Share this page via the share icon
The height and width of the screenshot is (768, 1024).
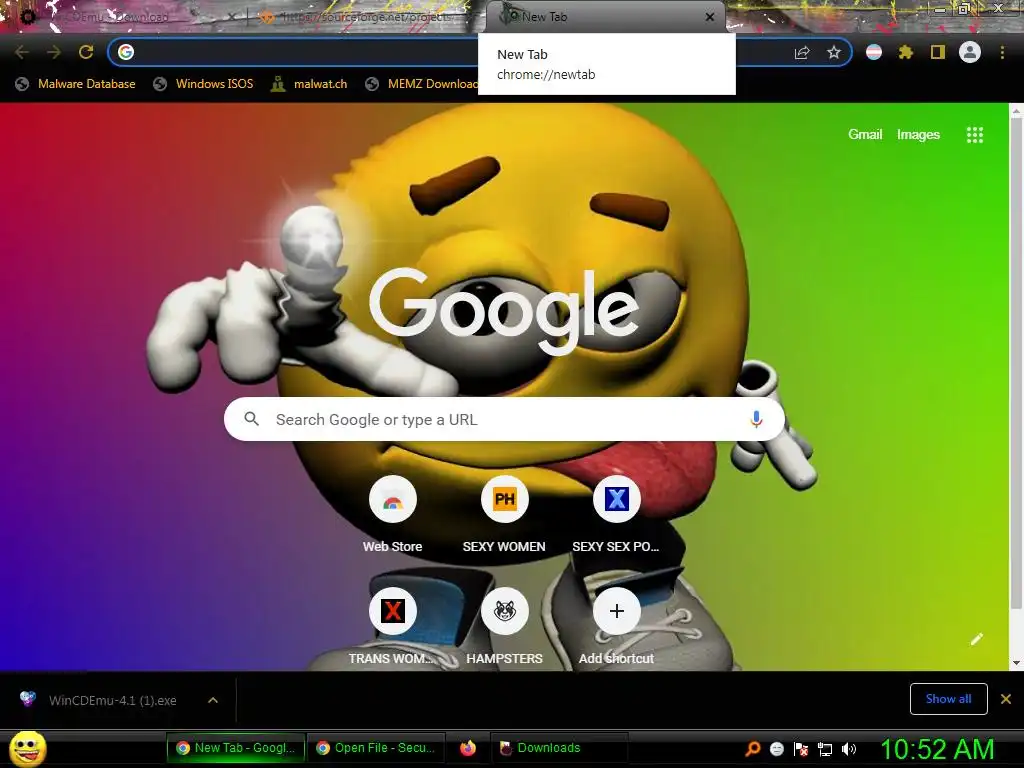tap(802, 53)
